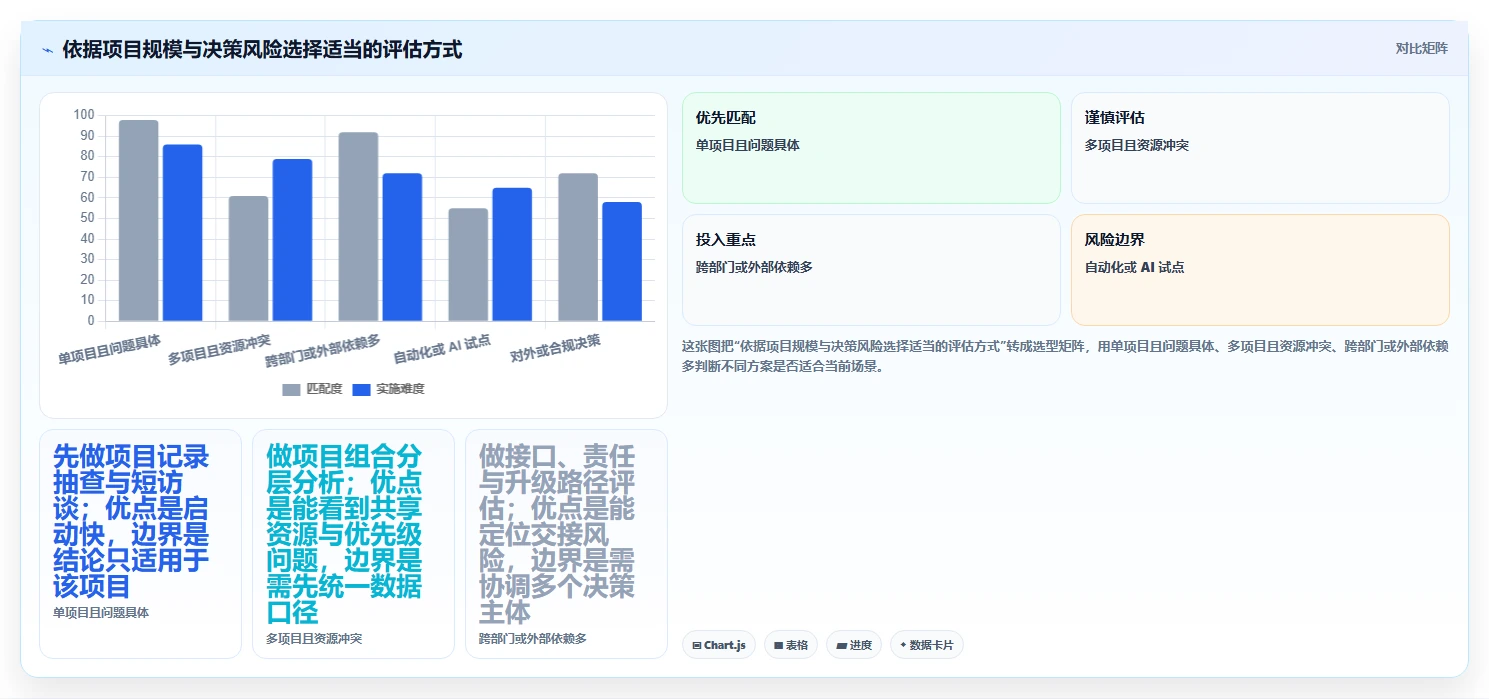Image resolution: width=1489 pixels, height=699 pixels.
Task: Click blue 实施难度 bar for 自动化或 AI 试点
Action: [513, 255]
